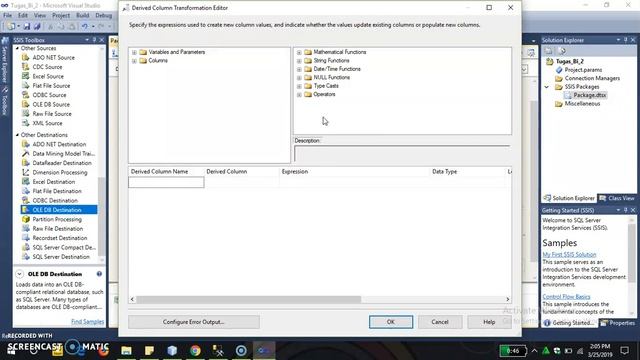
Task: Open My First SSIS Solution link
Action: point(569,255)
